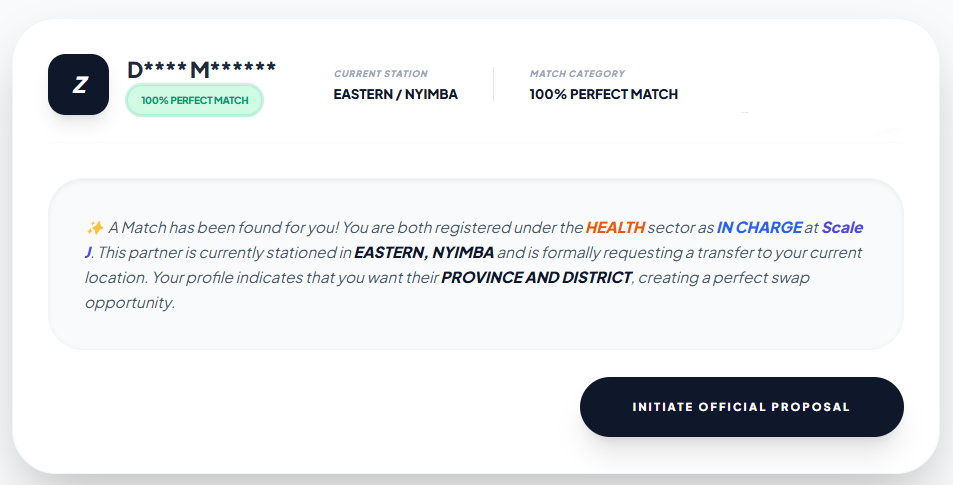Select the EASTERN / NYIMBA station value
953x485 pixels.
coord(395,95)
